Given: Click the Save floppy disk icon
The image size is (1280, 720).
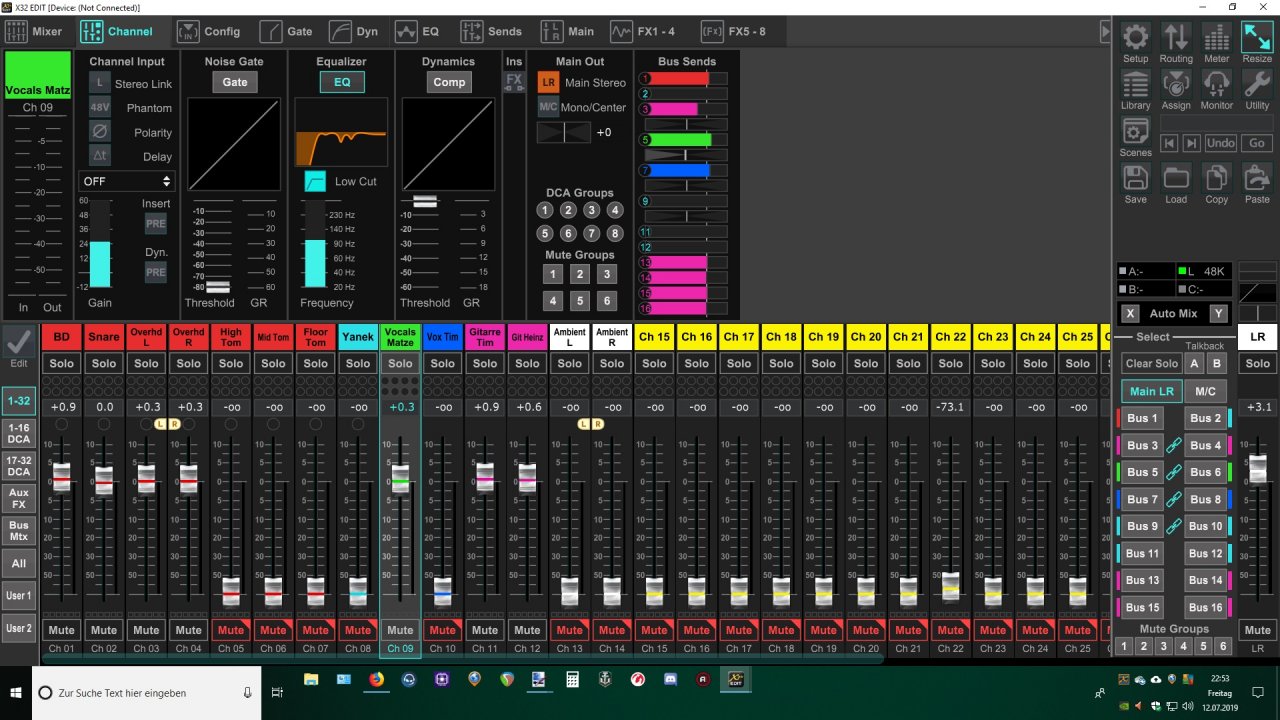Looking at the screenshot, I should pyautogui.click(x=1135, y=179).
